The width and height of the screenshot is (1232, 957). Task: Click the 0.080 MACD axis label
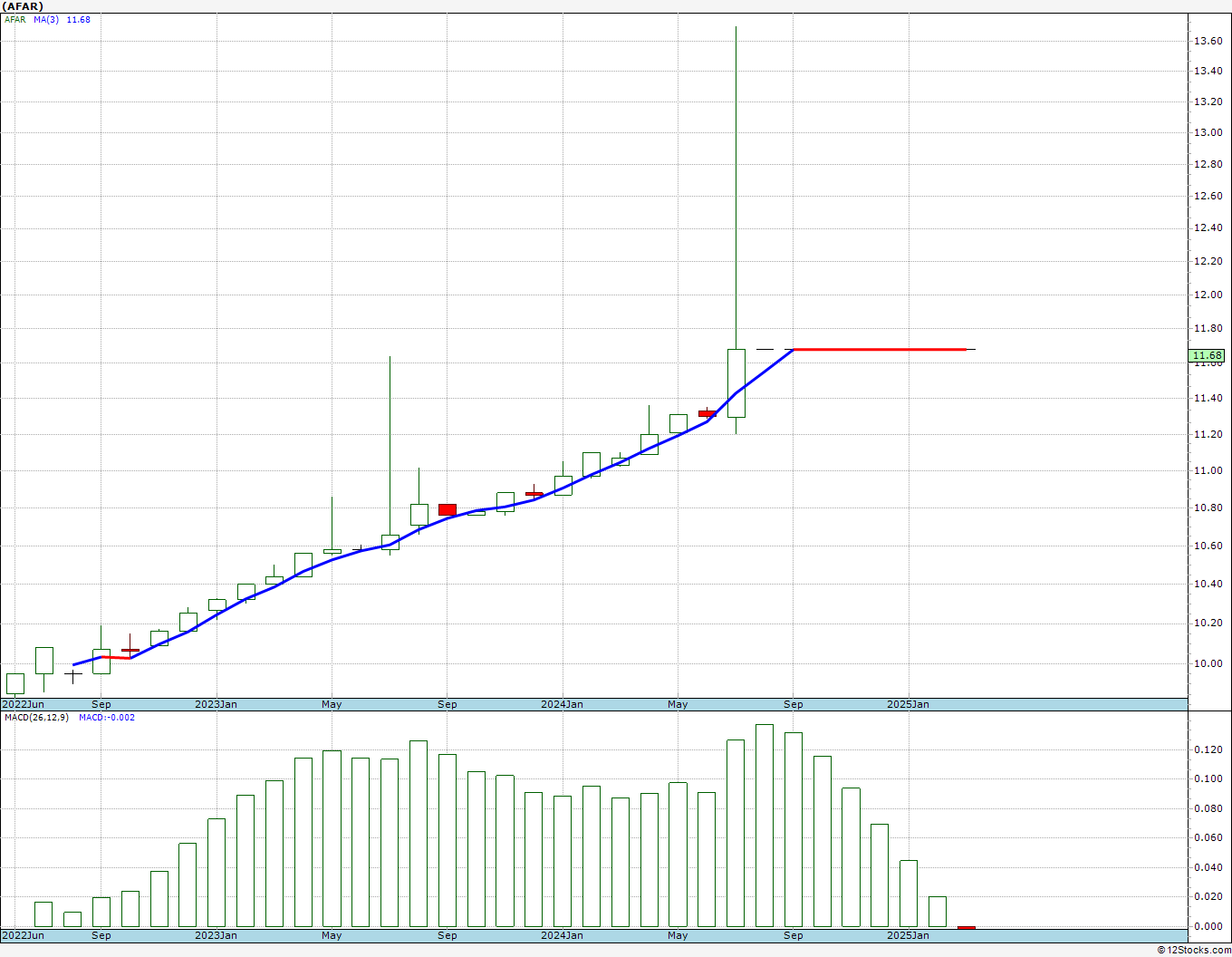[1207, 808]
